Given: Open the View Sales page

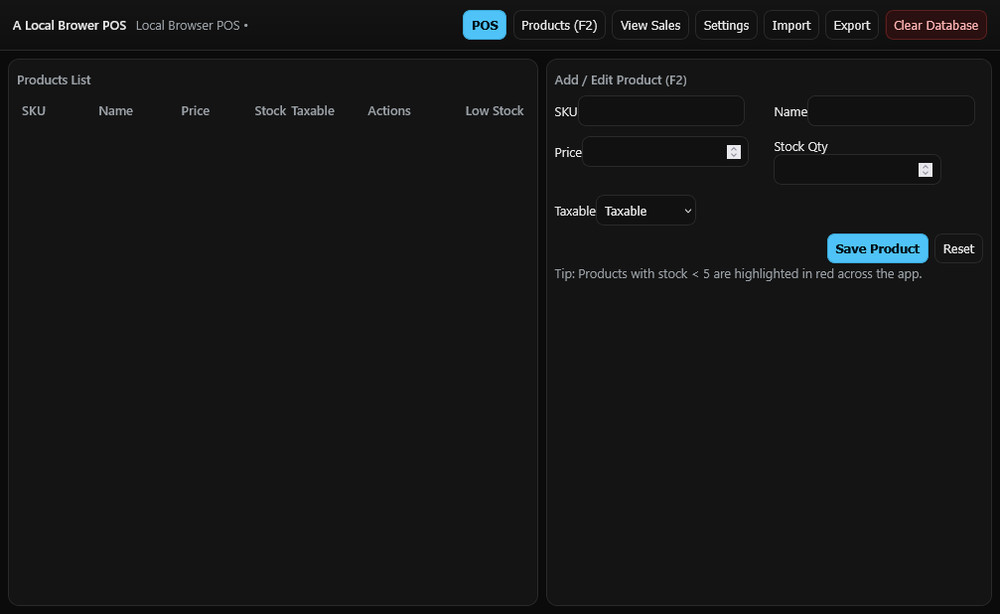Looking at the screenshot, I should point(650,24).
